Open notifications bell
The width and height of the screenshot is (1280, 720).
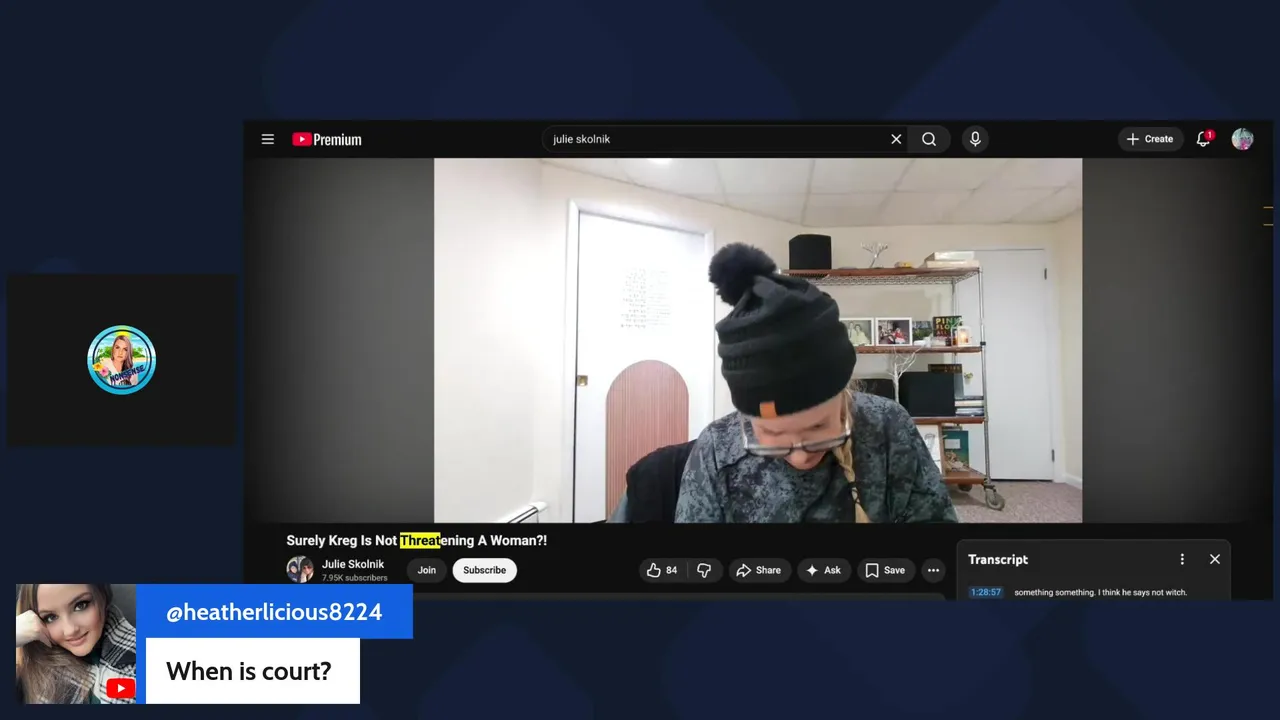[1204, 139]
